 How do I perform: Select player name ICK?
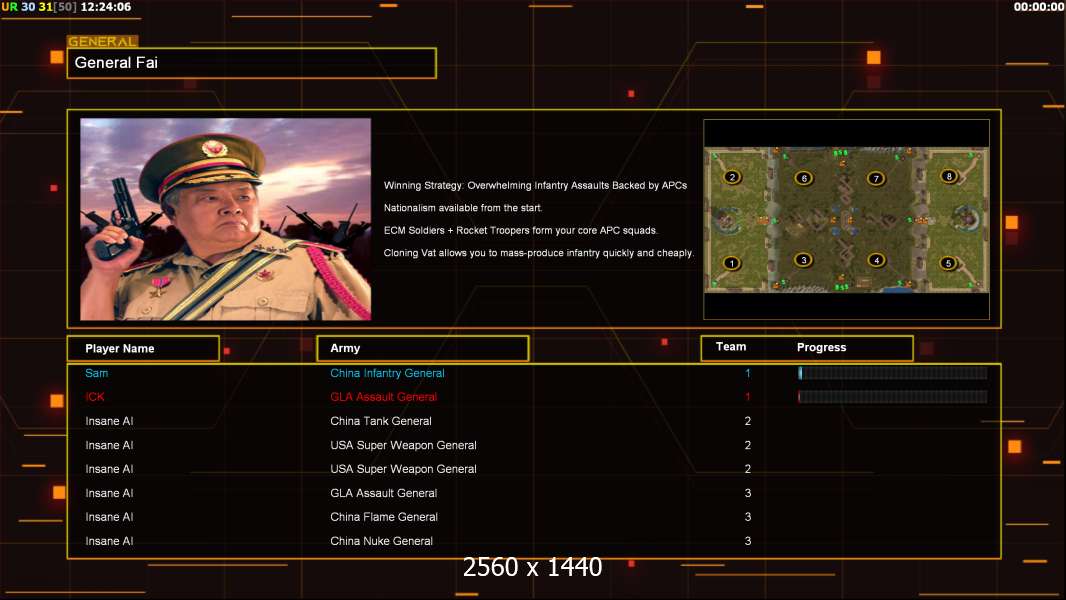tap(94, 397)
